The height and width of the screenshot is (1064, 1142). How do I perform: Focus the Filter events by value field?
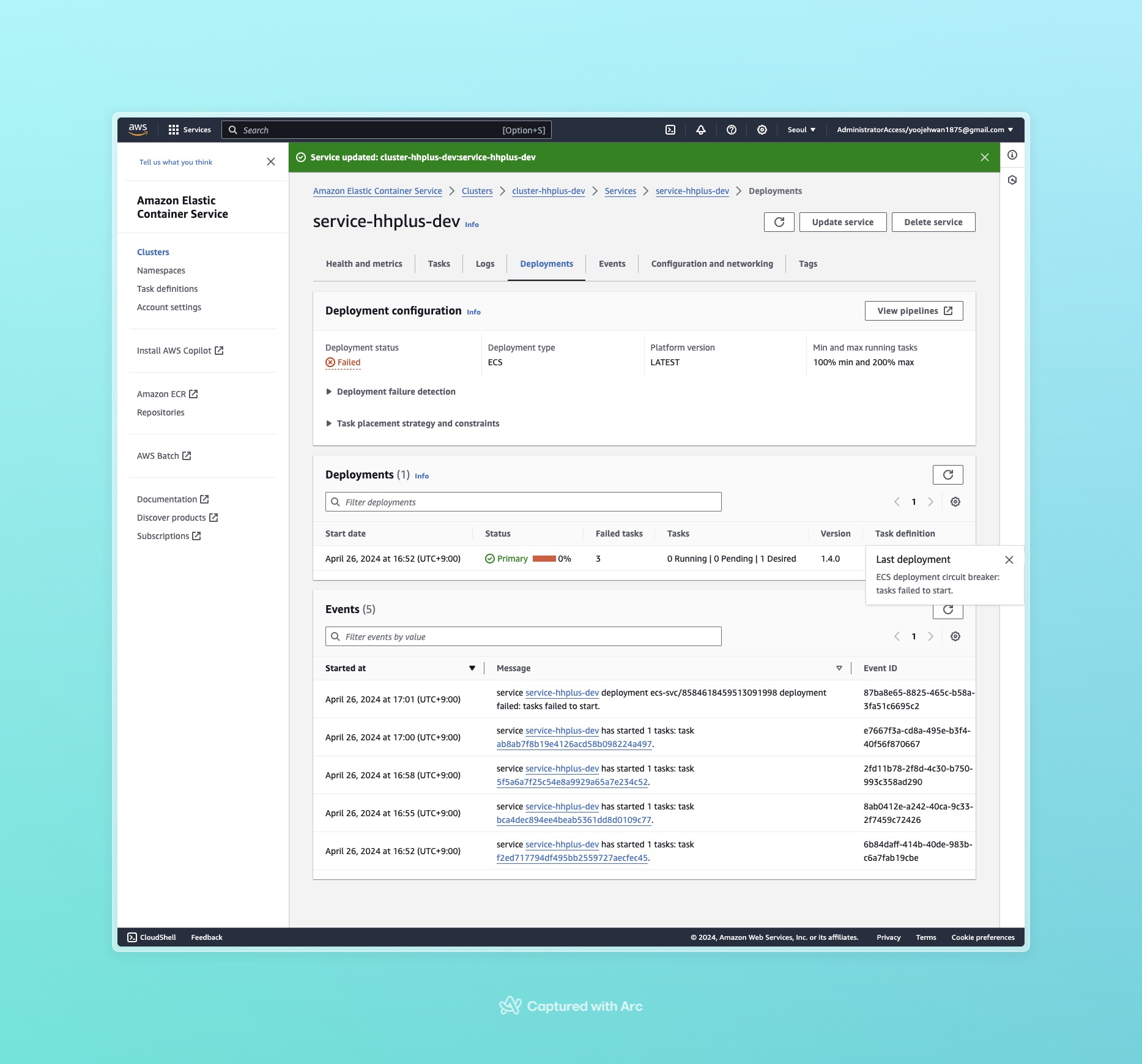(524, 636)
